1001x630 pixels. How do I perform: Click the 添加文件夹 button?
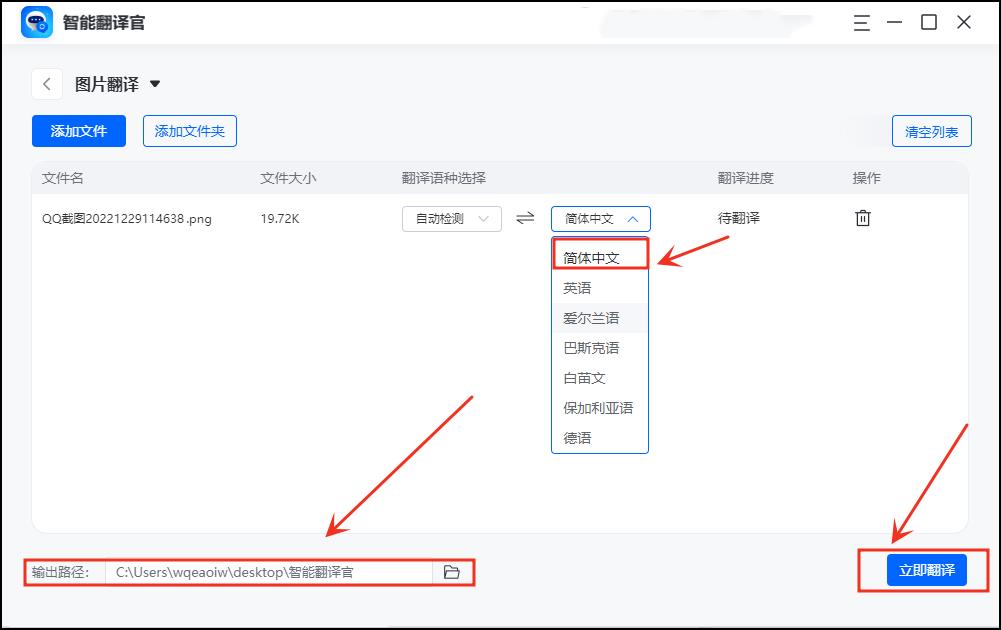[x=190, y=131]
